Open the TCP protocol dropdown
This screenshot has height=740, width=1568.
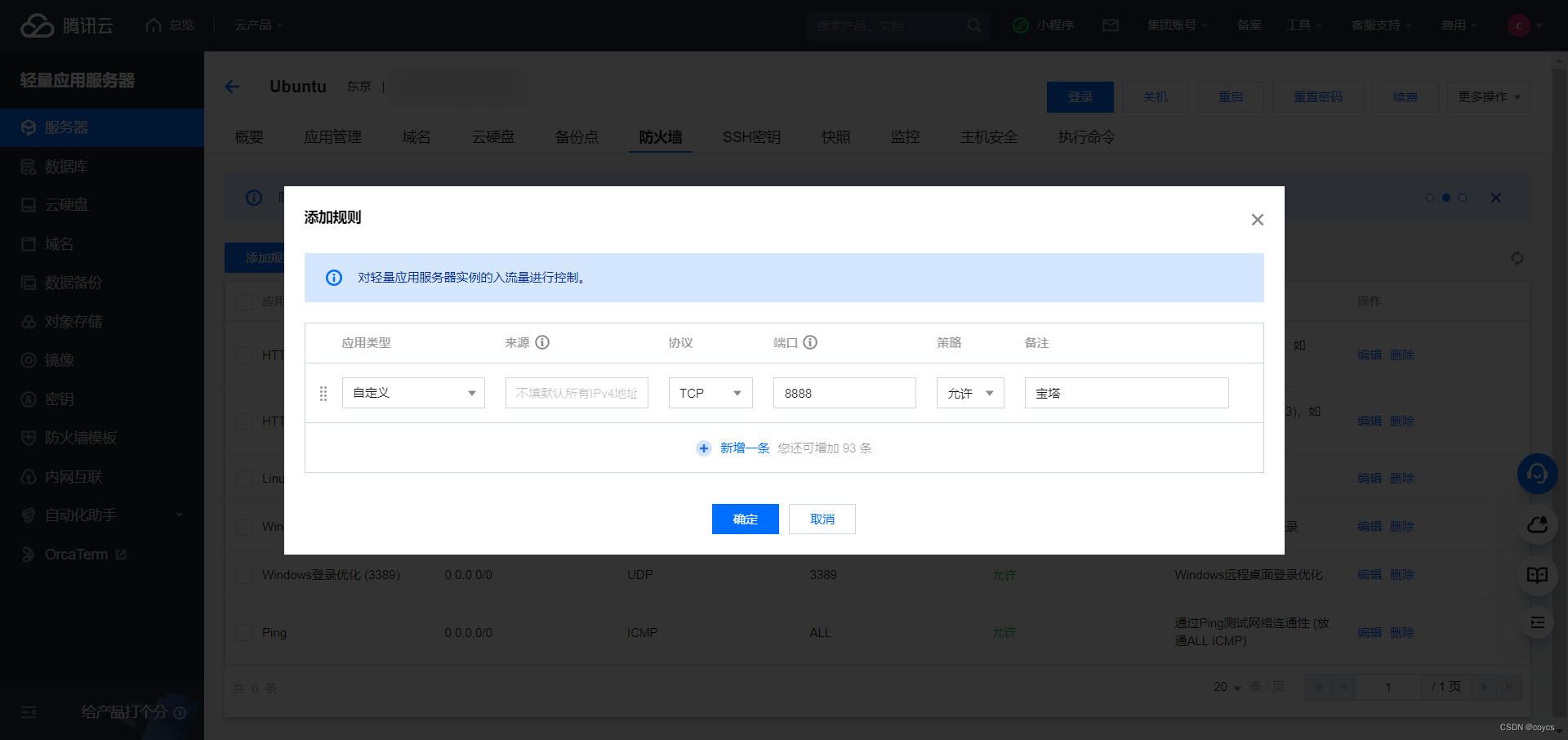[710, 393]
